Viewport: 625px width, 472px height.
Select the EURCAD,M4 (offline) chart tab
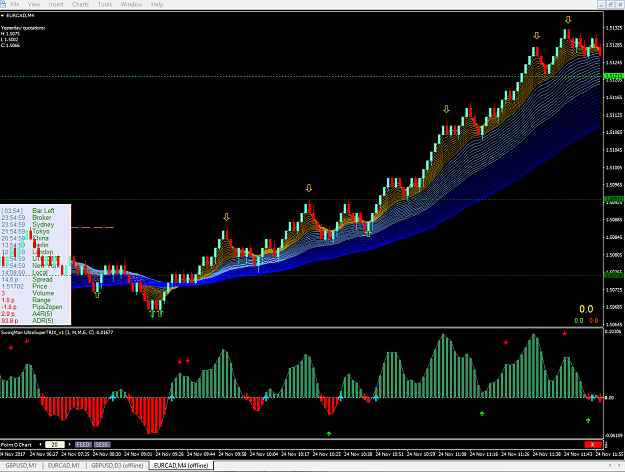coord(181,465)
